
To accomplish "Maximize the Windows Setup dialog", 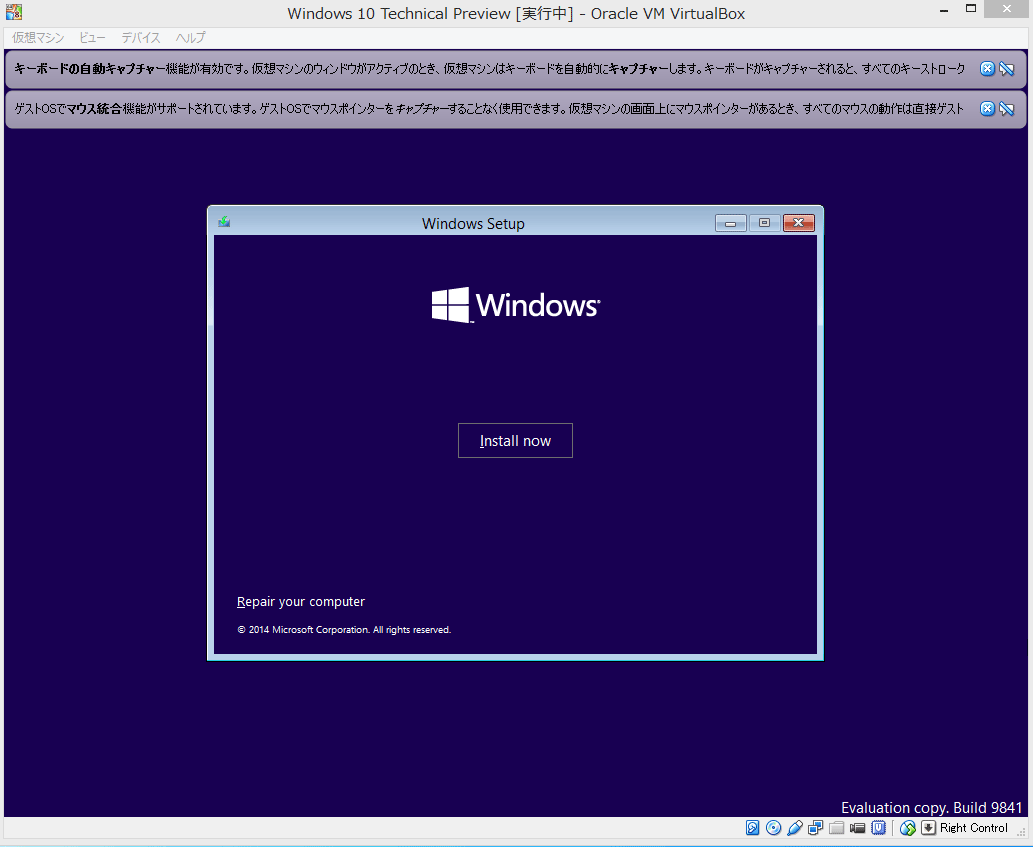I will tap(764, 223).
